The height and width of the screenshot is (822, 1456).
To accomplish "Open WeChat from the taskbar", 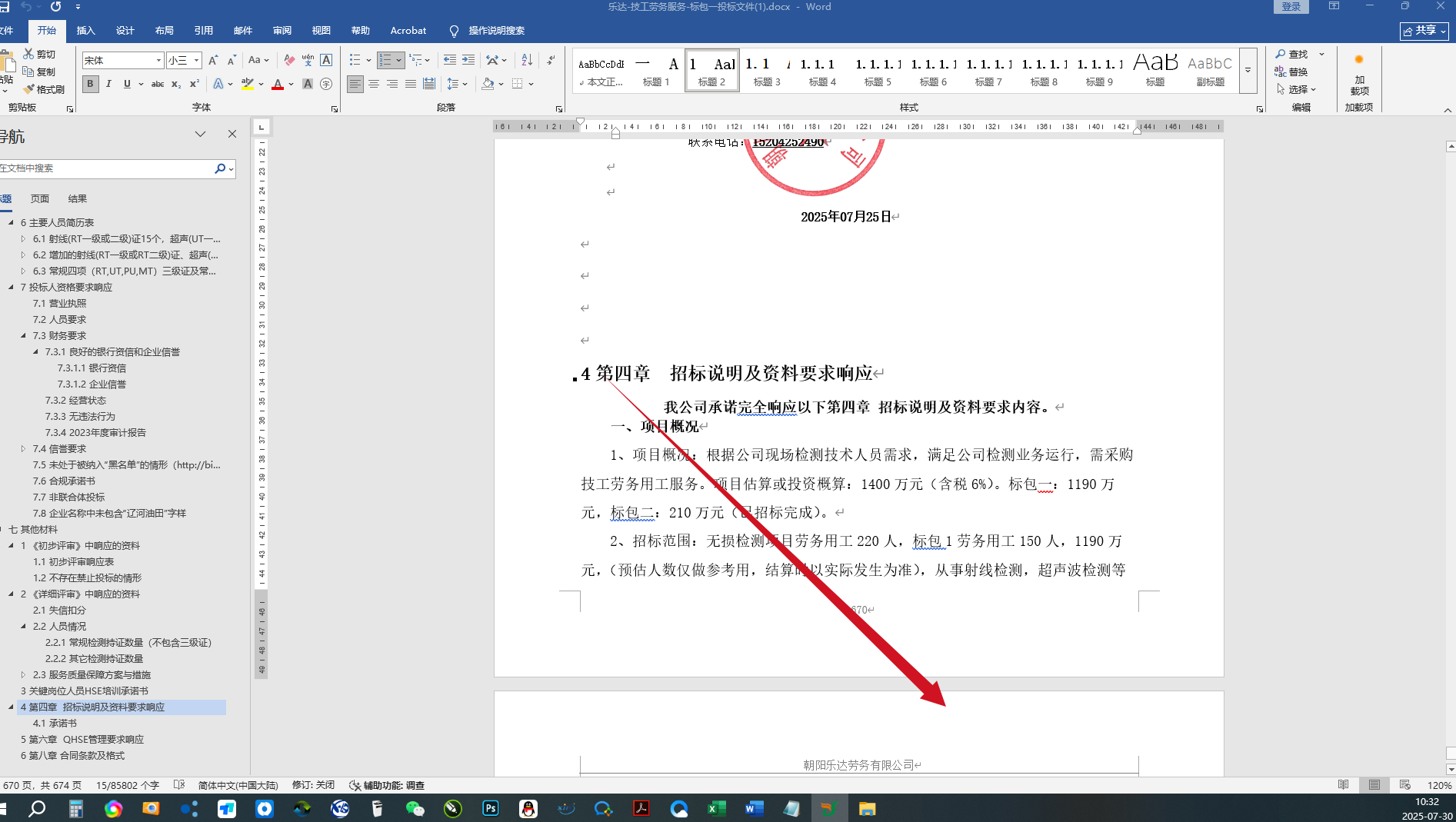I will (x=415, y=808).
